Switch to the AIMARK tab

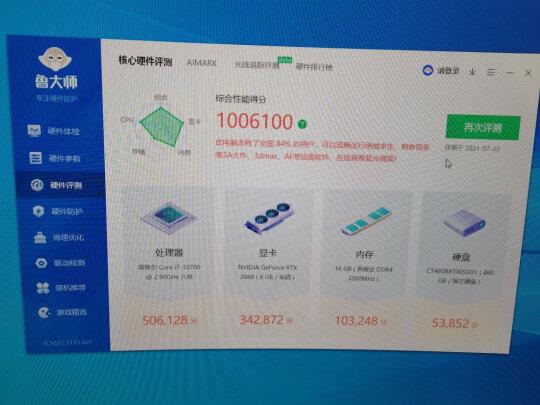coord(201,63)
